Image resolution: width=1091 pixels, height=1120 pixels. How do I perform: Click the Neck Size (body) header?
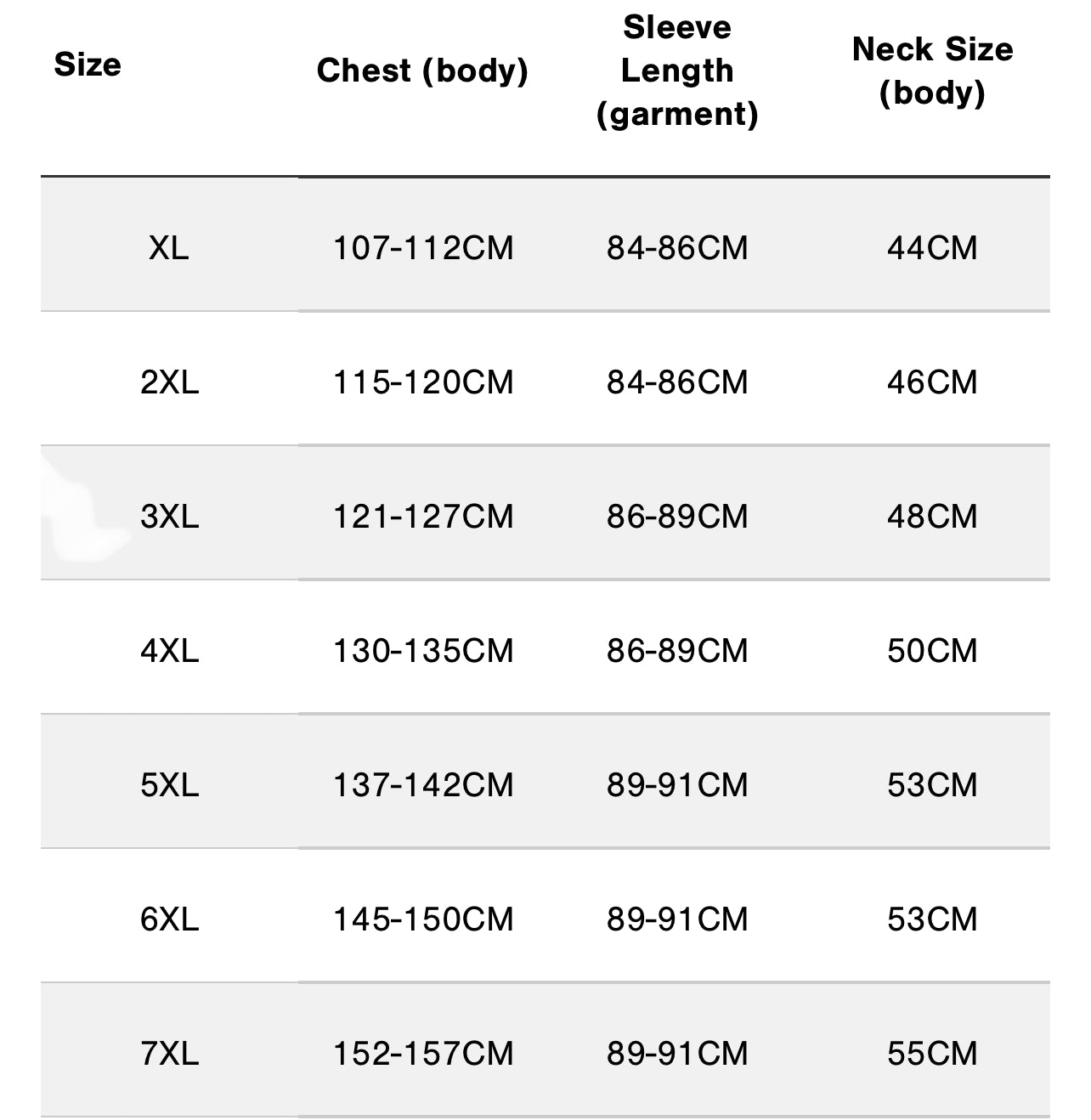[932, 71]
